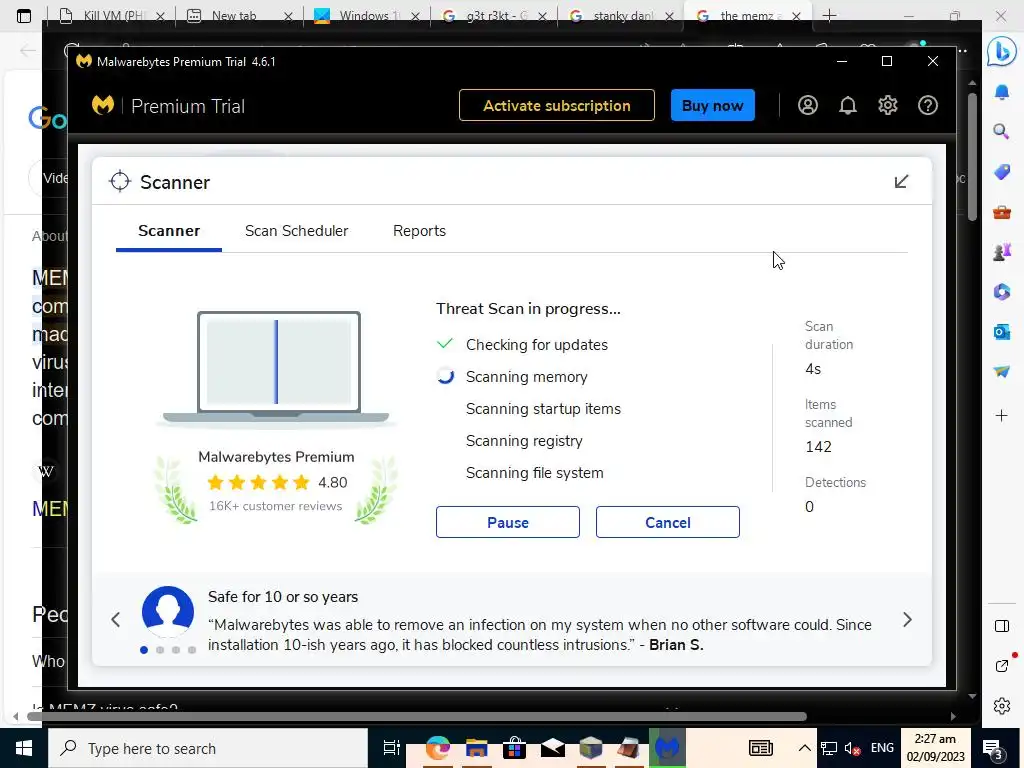Open Microsoft Store from taskbar

[x=514, y=748]
